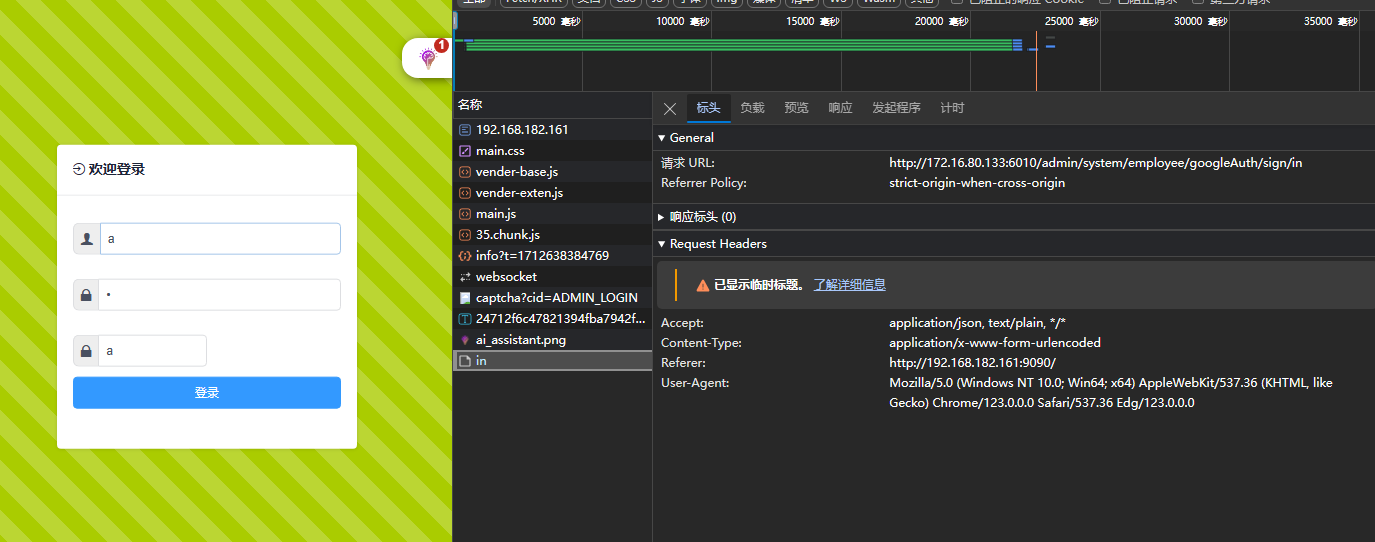Viewport: 1375px width, 542px height.
Task: Open the 预览 tab
Action: 796,108
